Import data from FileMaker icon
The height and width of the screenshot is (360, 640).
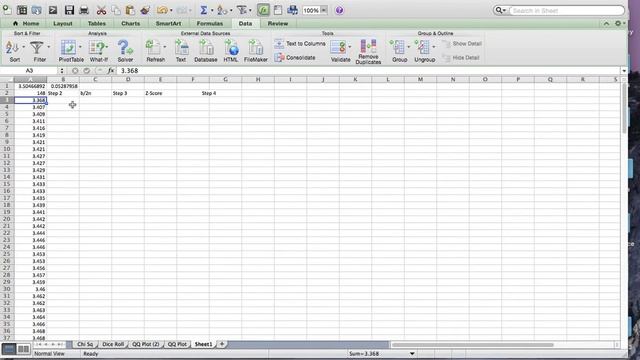pyautogui.click(x=256, y=51)
